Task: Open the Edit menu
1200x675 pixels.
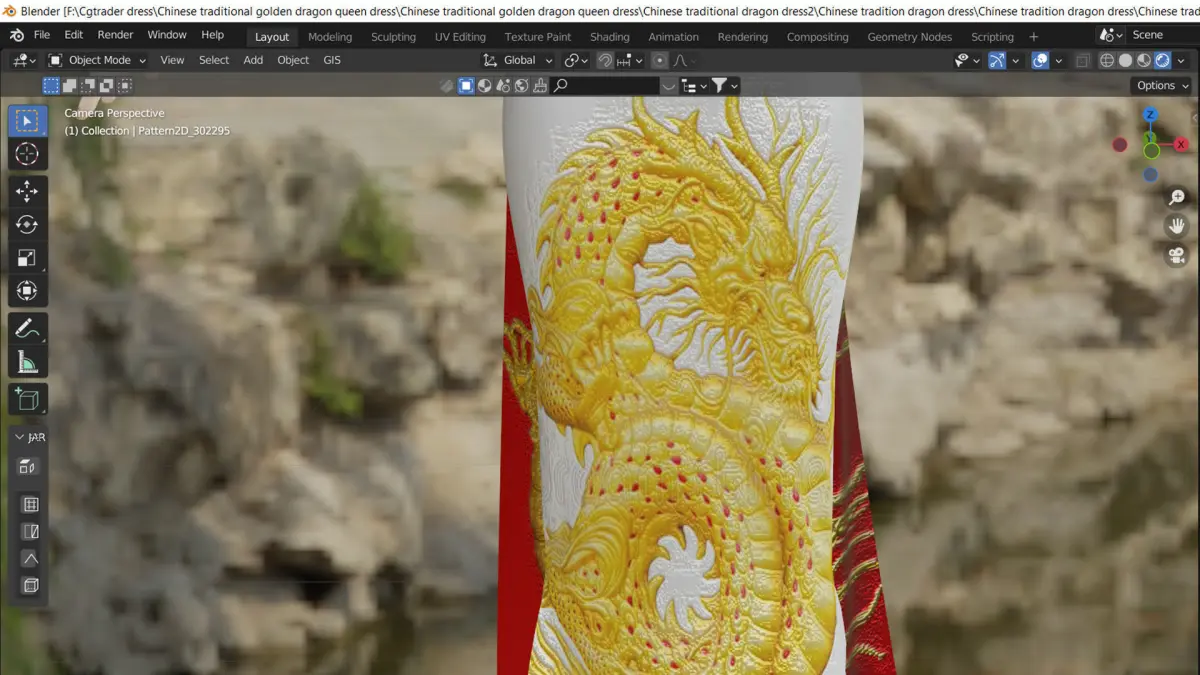Action: coord(74,35)
